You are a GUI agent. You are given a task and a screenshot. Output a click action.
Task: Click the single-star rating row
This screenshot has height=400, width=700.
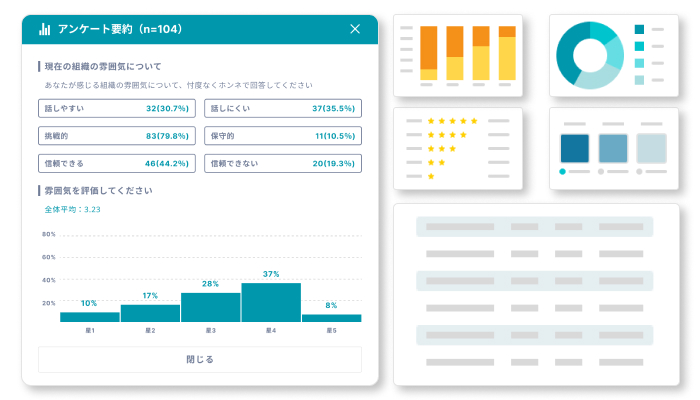click(431, 176)
